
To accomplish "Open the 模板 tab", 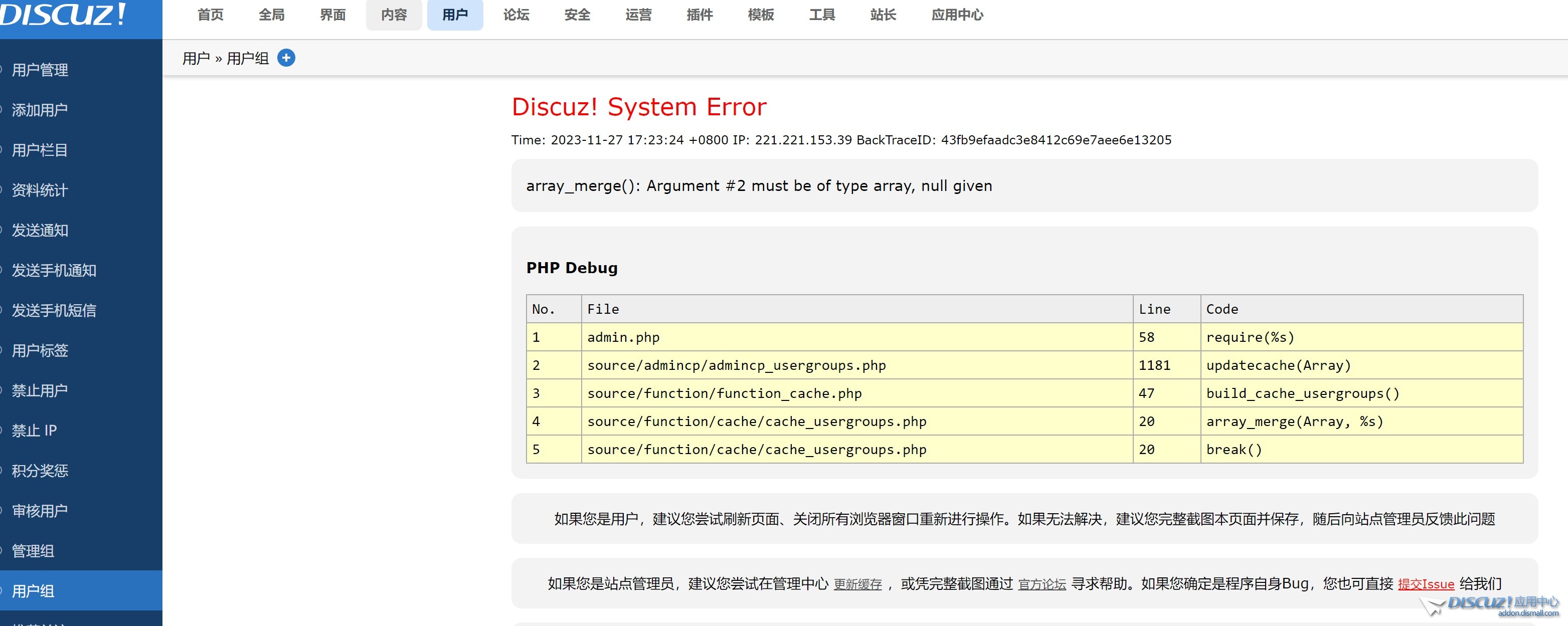I will 760,15.
